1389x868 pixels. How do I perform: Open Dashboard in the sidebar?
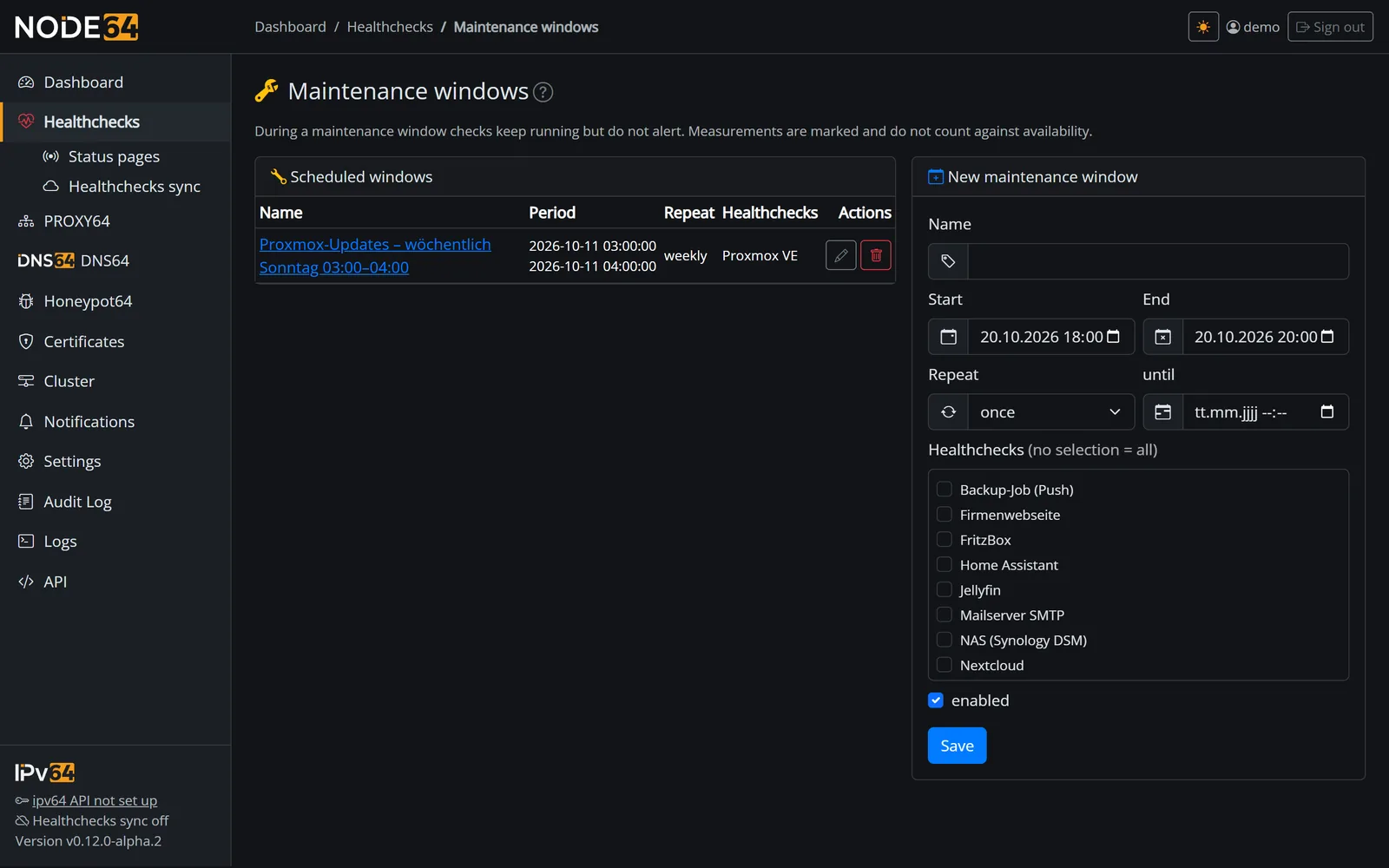pyautogui.click(x=115, y=82)
